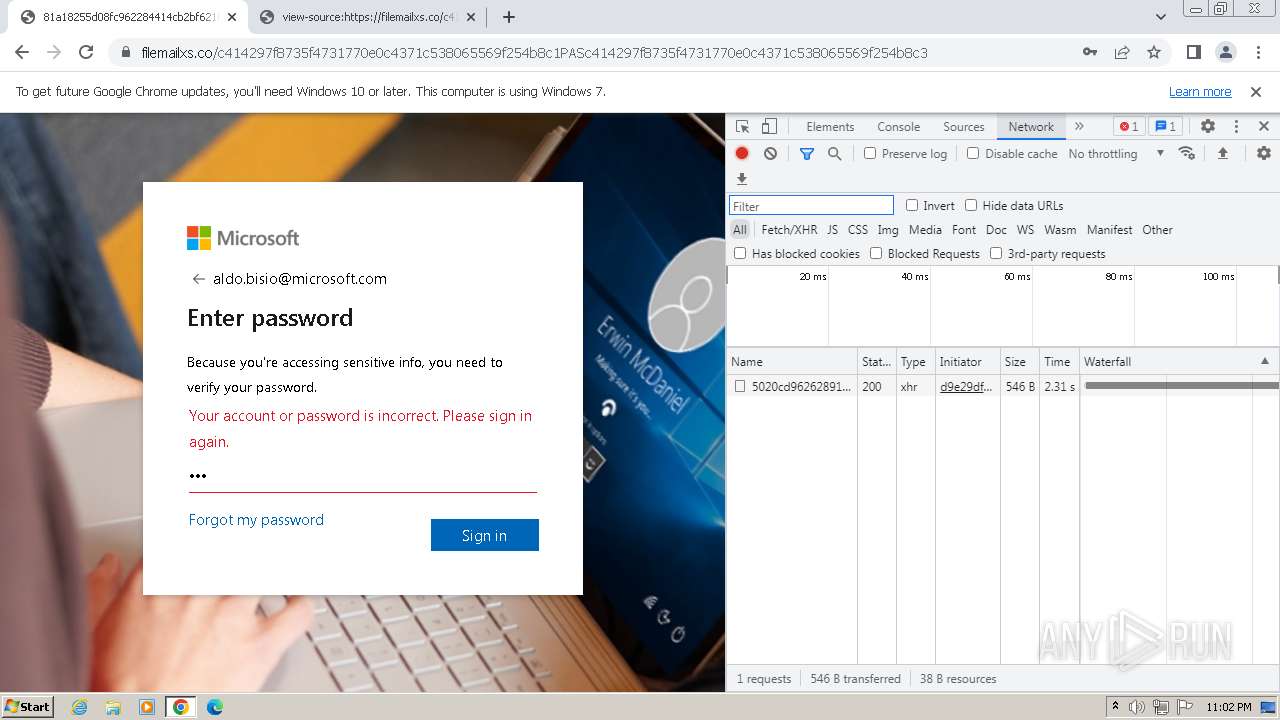The height and width of the screenshot is (720, 1280).
Task: Open Learn more link
Action: point(1200,92)
